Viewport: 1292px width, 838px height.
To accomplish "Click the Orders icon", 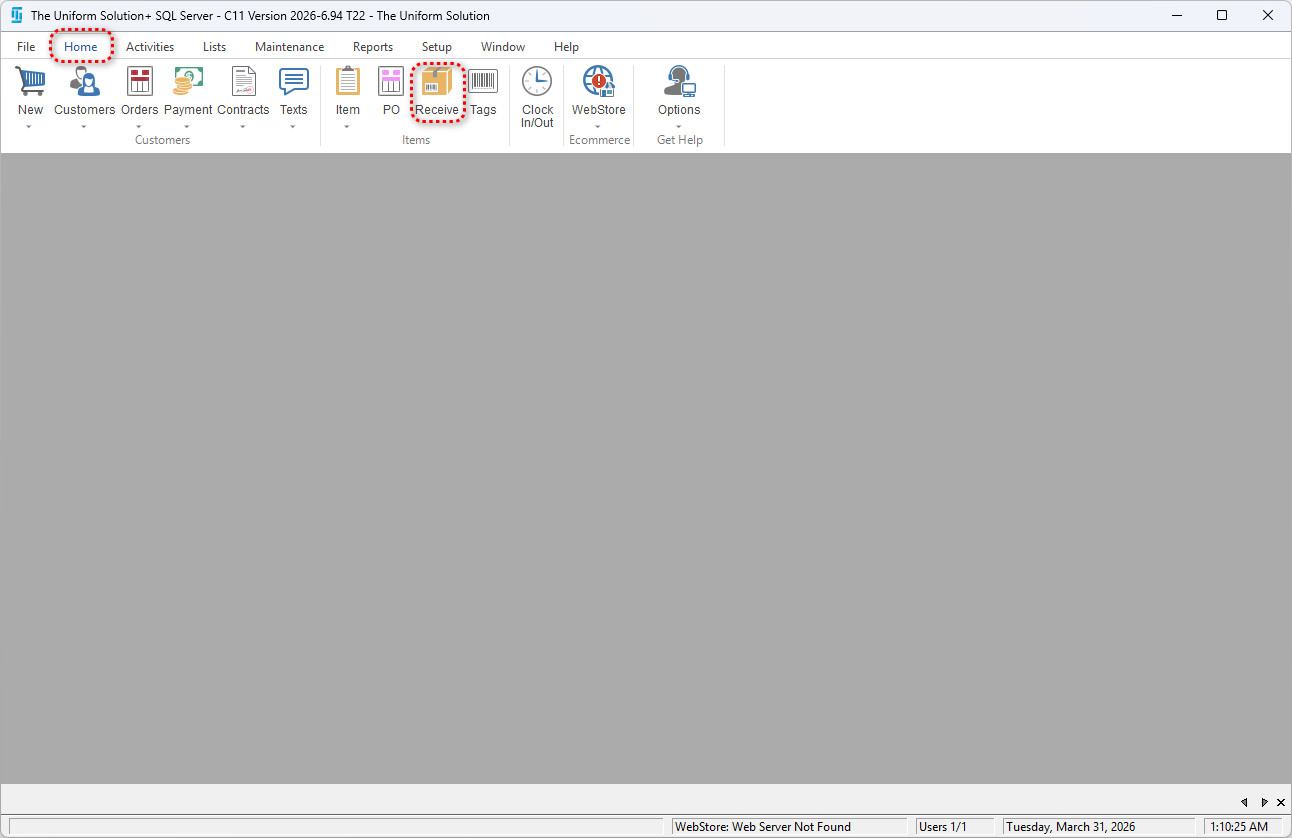I will 140,82.
